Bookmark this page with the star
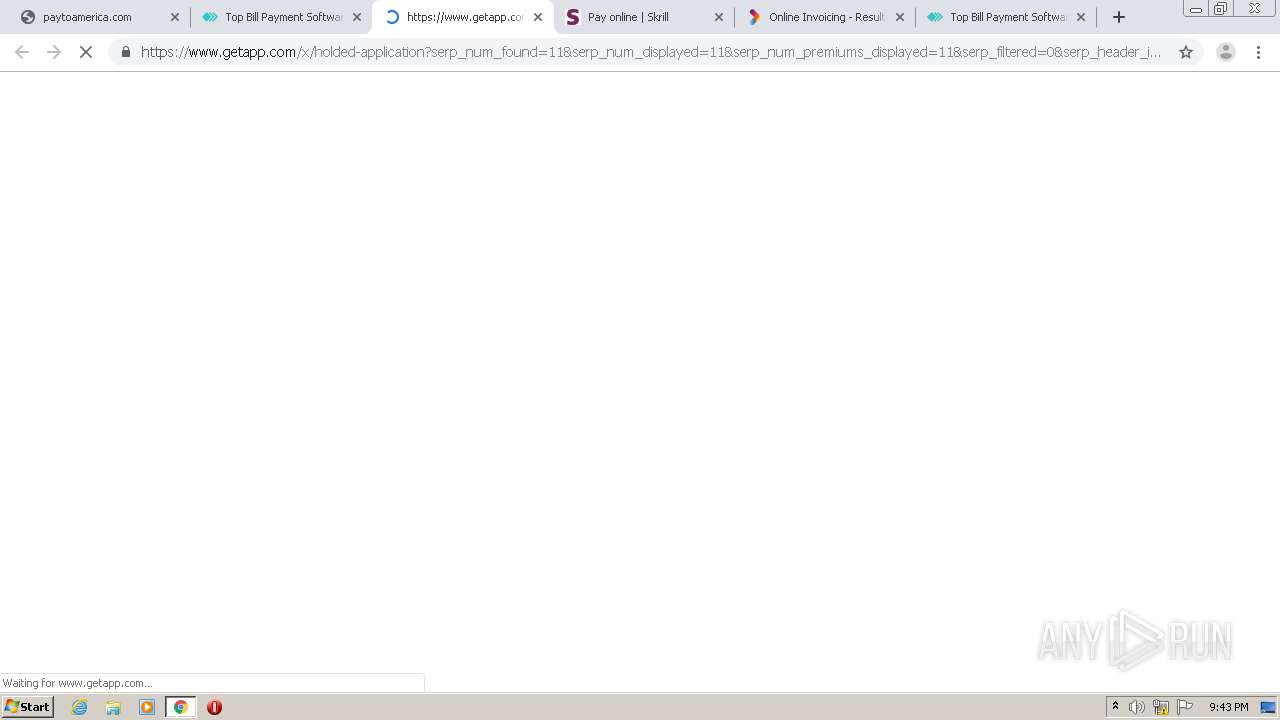This screenshot has width=1280, height=720. coord(1186,52)
